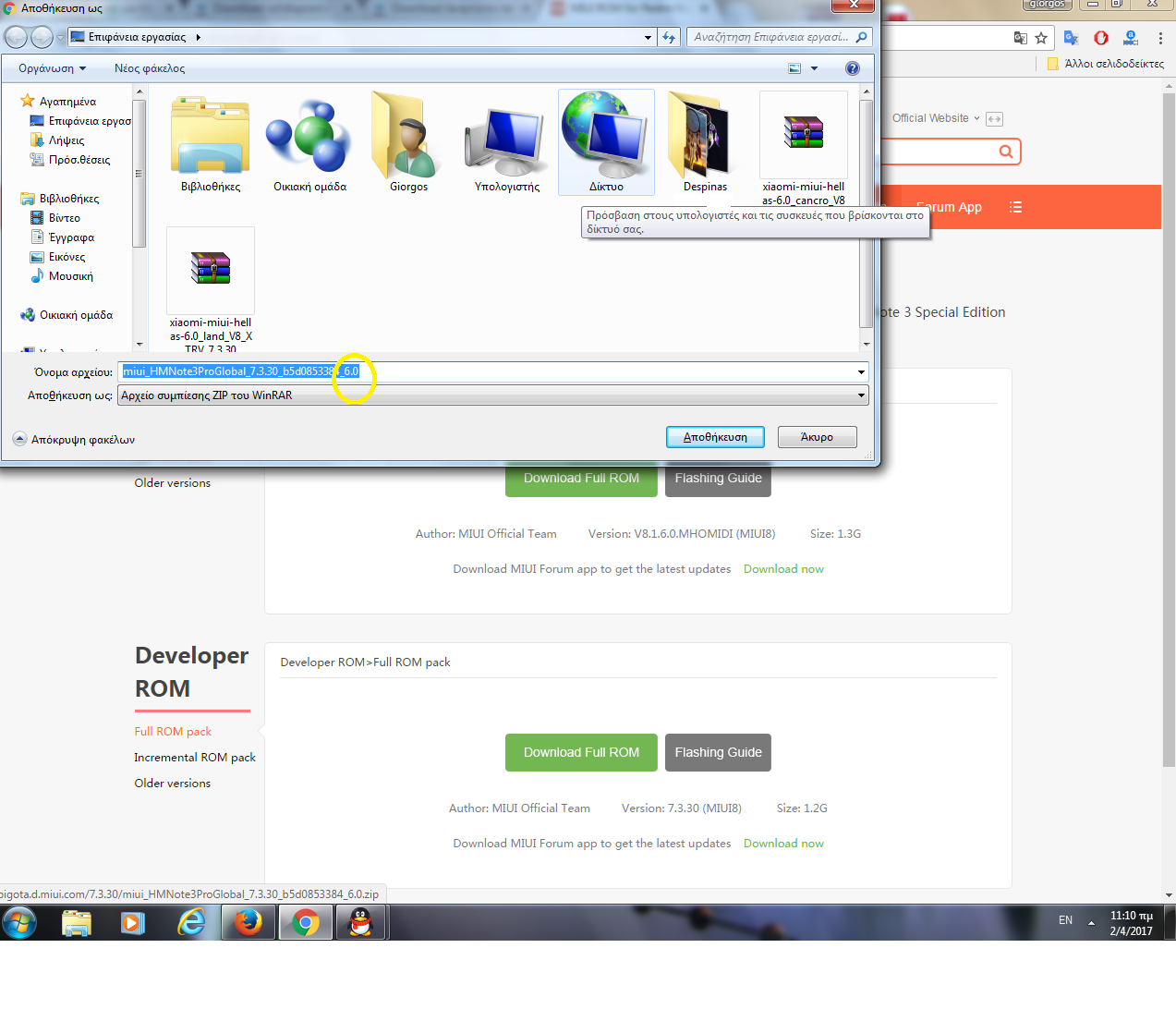1176x1021 pixels.
Task: Open the QQ penguin taskbar icon
Action: click(x=360, y=922)
